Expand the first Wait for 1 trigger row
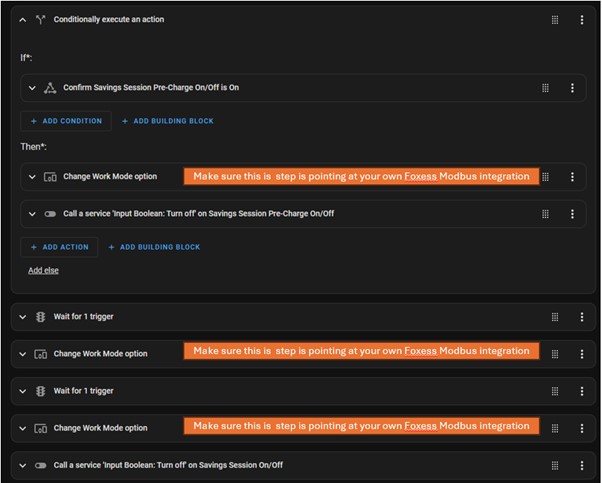The width and height of the screenshot is (602, 483). [x=22, y=317]
